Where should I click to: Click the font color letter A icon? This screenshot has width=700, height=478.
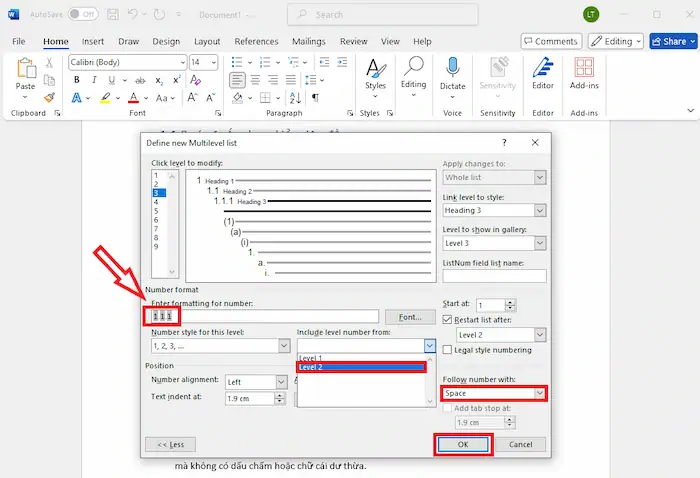point(133,98)
